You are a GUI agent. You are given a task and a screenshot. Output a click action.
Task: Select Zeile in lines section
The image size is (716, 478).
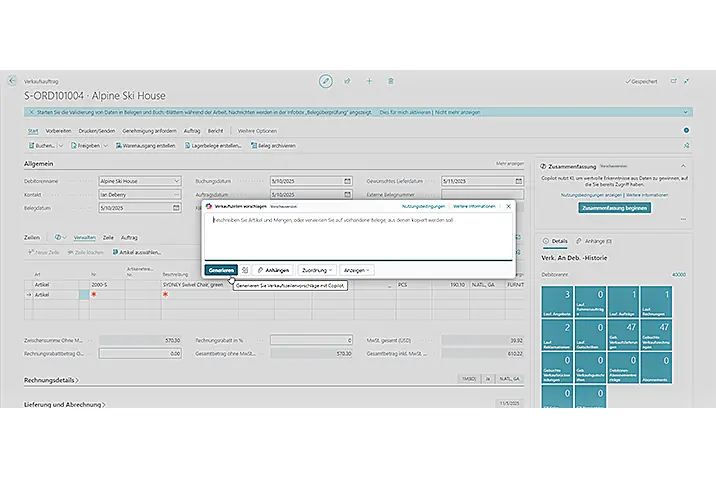tap(108, 237)
